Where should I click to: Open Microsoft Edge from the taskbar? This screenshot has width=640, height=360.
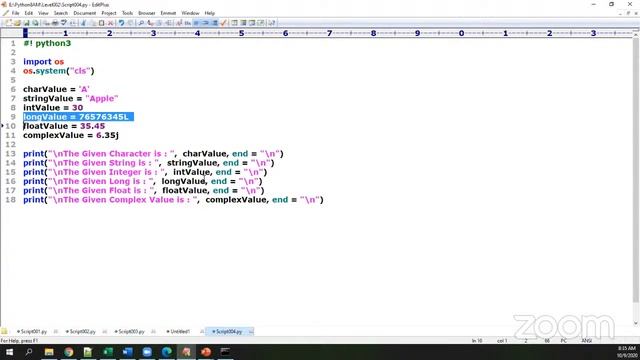(167, 351)
